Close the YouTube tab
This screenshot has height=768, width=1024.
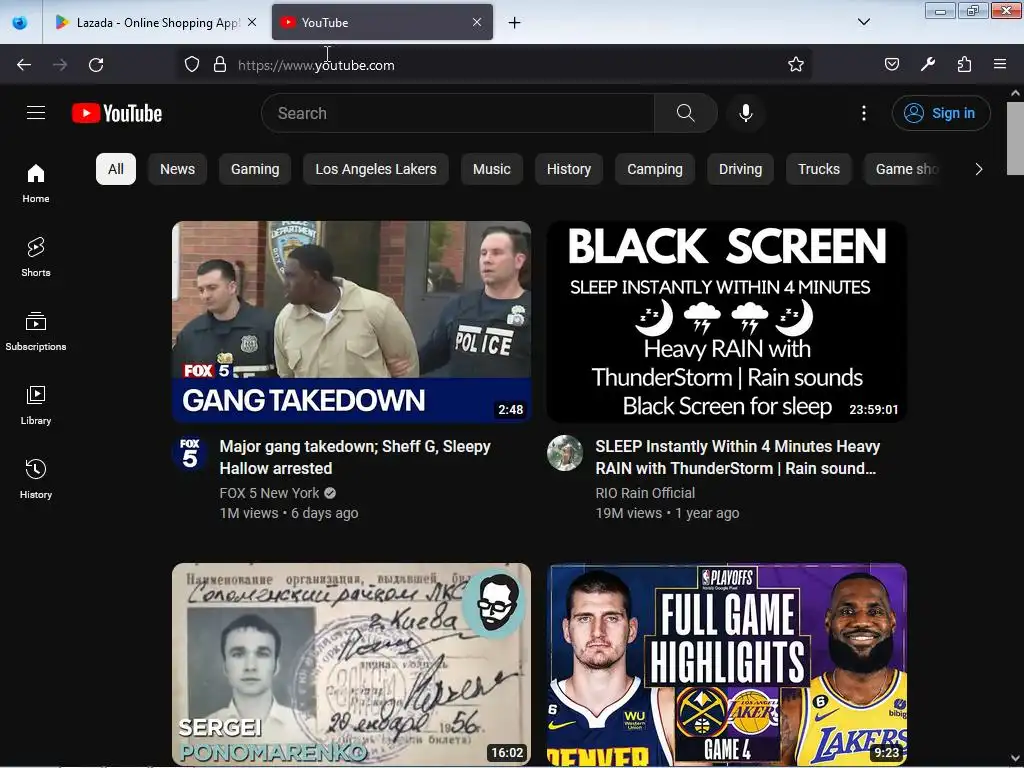[x=477, y=22]
